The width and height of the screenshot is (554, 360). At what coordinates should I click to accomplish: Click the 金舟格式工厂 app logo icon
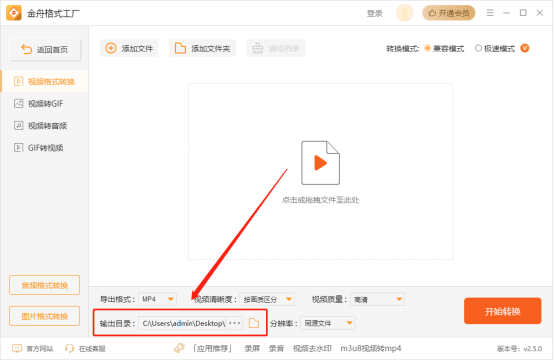click(14, 13)
